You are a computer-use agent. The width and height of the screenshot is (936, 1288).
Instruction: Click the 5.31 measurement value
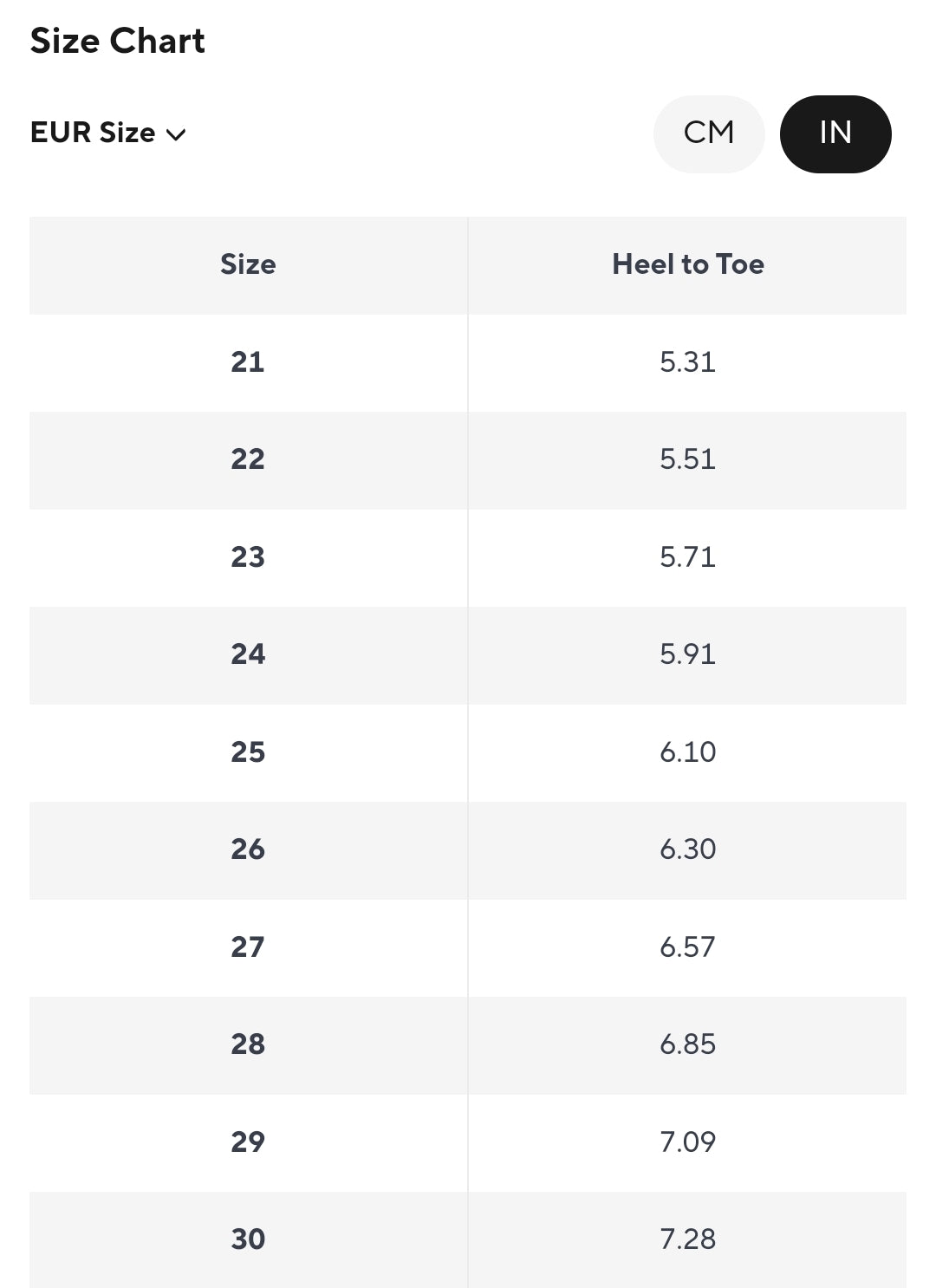pyautogui.click(x=687, y=361)
